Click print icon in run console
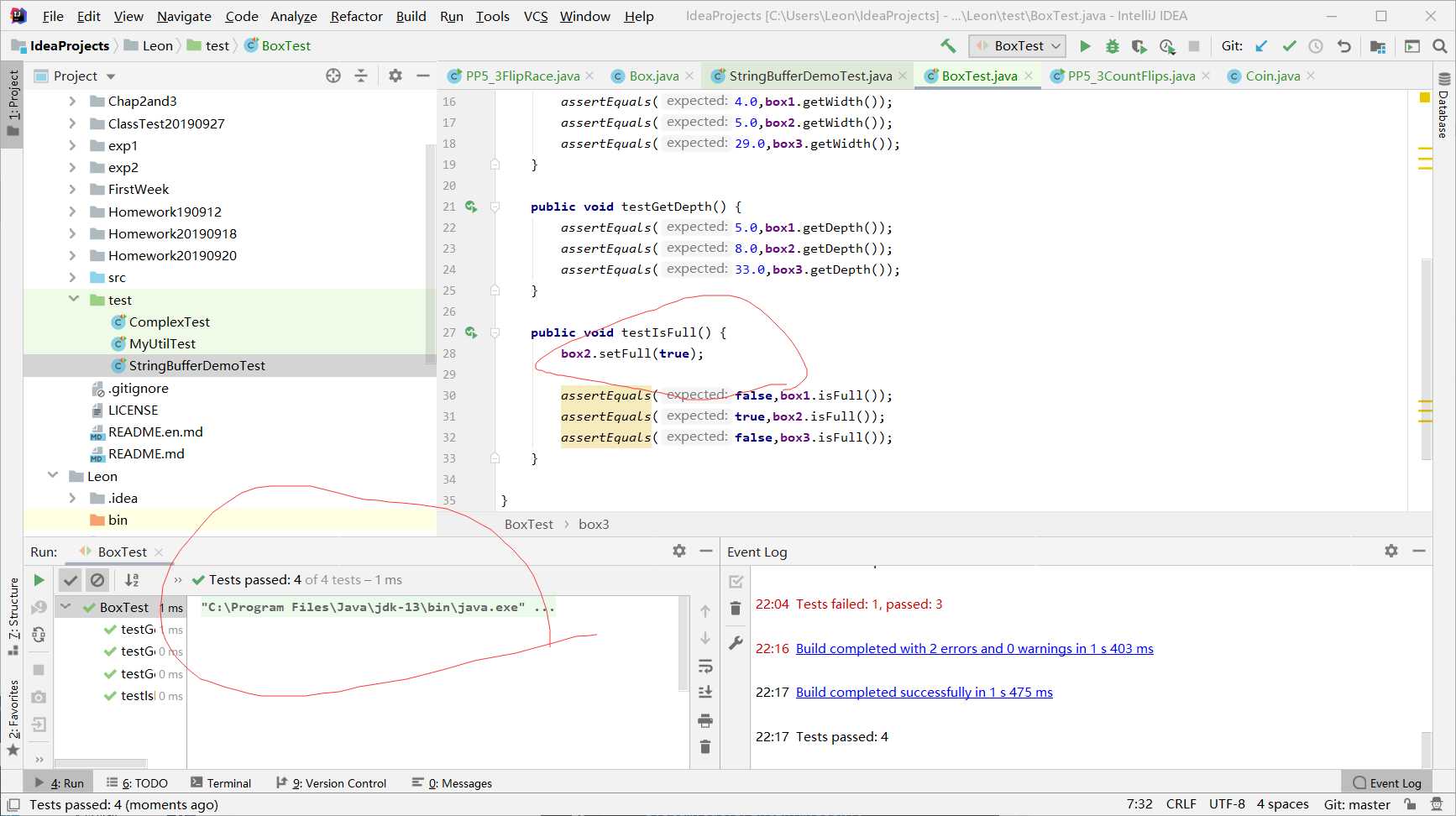Viewport: 1456px width, 816px height. 705,720
